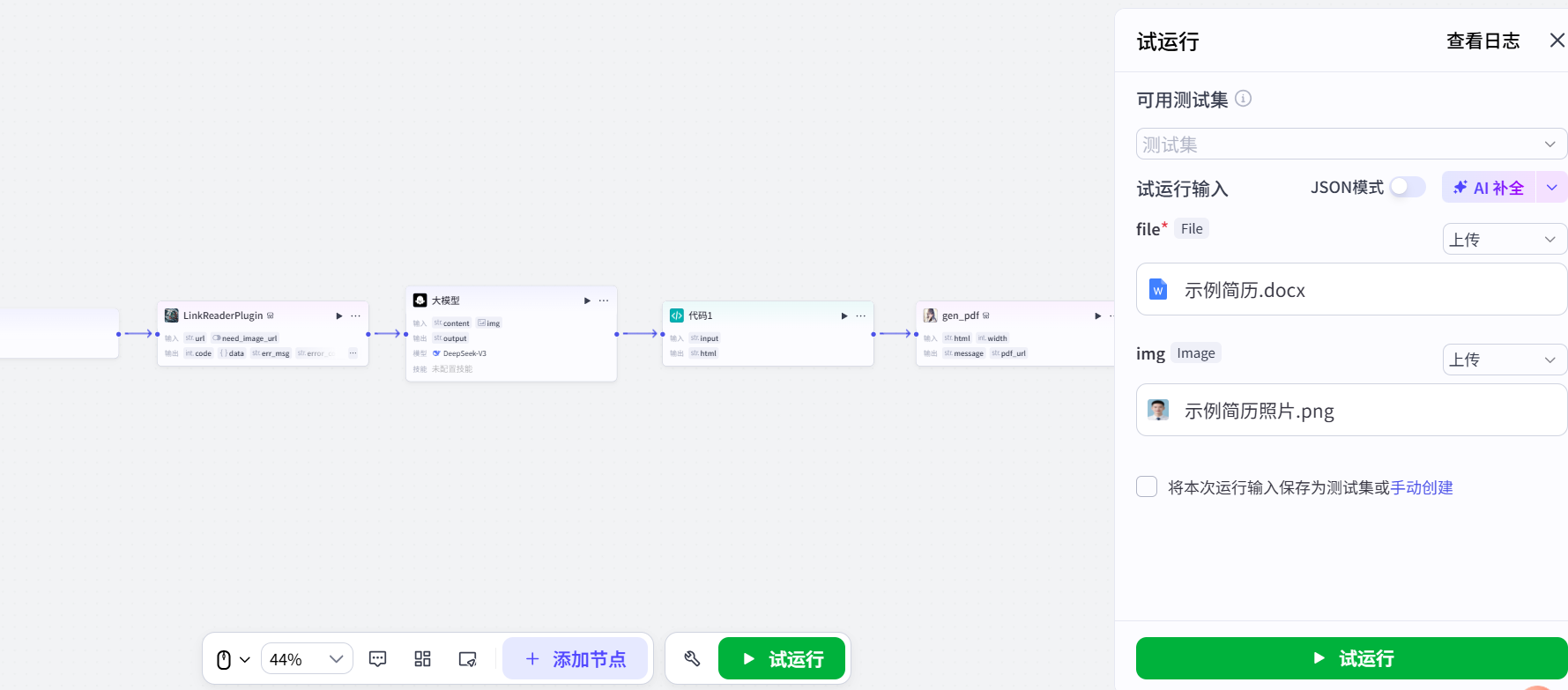Click the LinkReaderPlugin node icon
Image resolution: width=1568 pixels, height=690 pixels.
point(172,315)
